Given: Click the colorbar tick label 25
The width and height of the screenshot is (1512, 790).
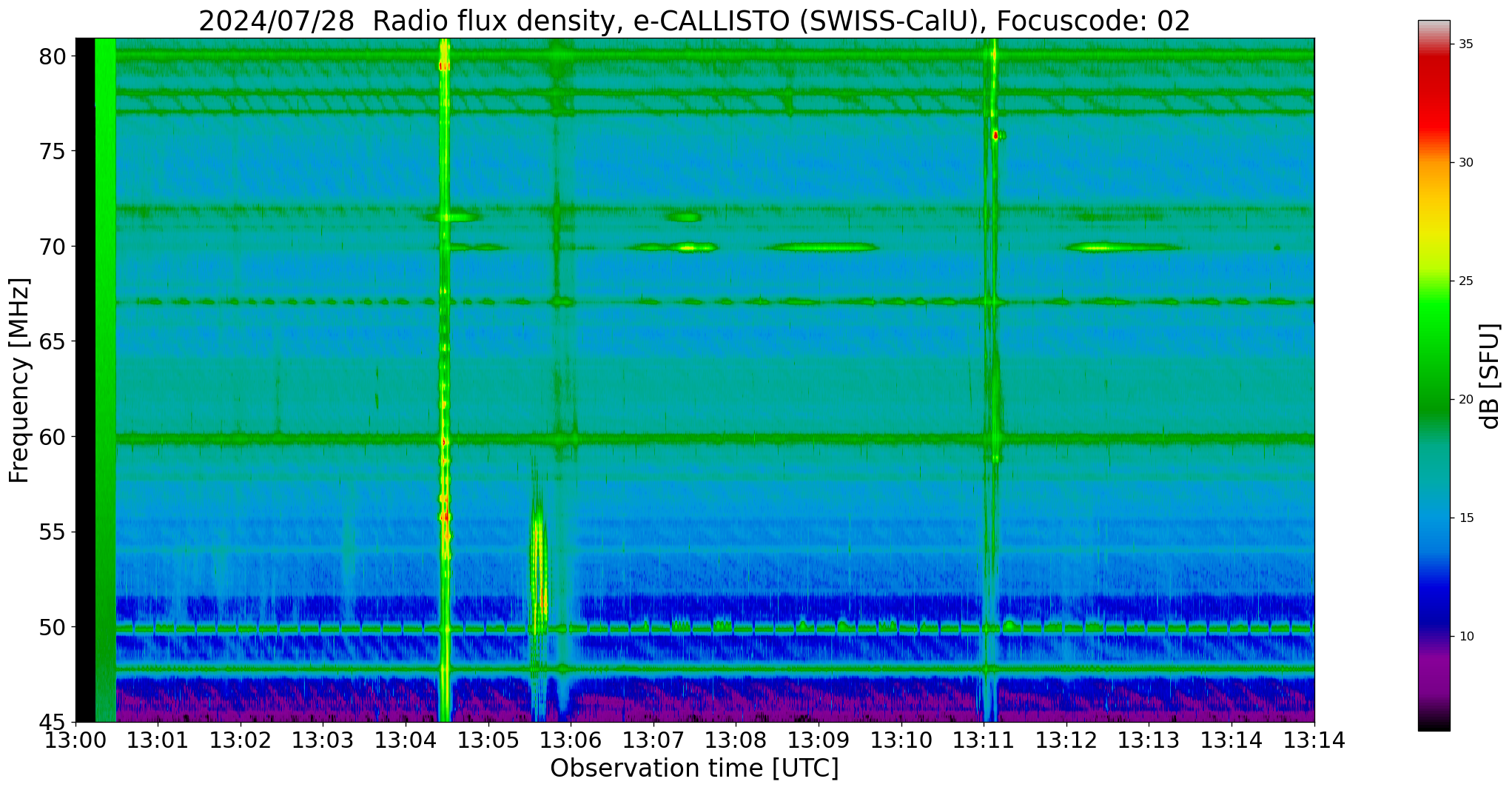Looking at the screenshot, I should (x=1466, y=281).
